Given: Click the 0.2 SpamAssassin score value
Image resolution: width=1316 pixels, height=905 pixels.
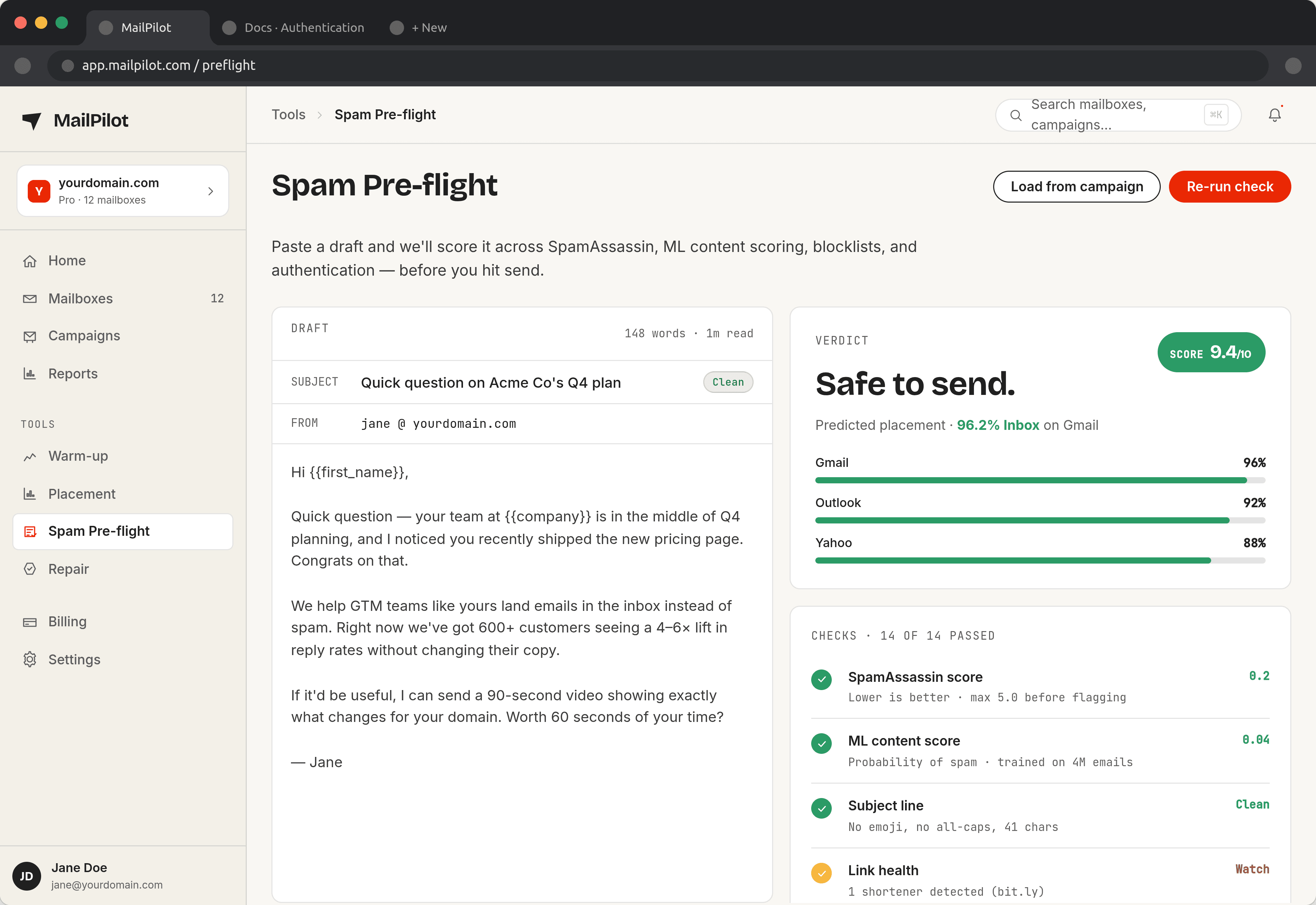Looking at the screenshot, I should (1259, 676).
